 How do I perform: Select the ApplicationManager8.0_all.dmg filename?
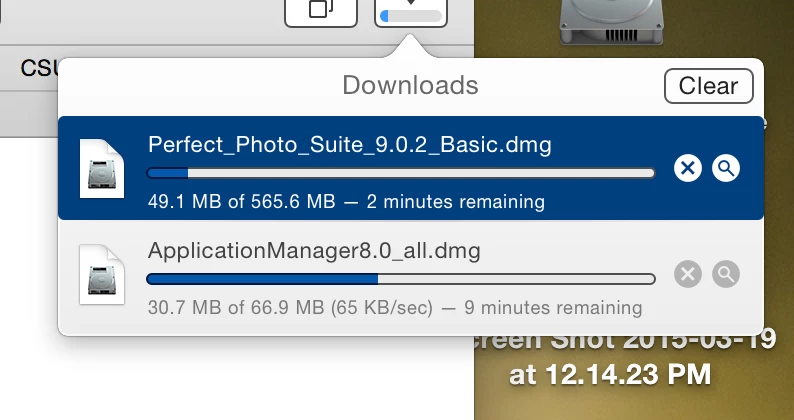(314, 251)
